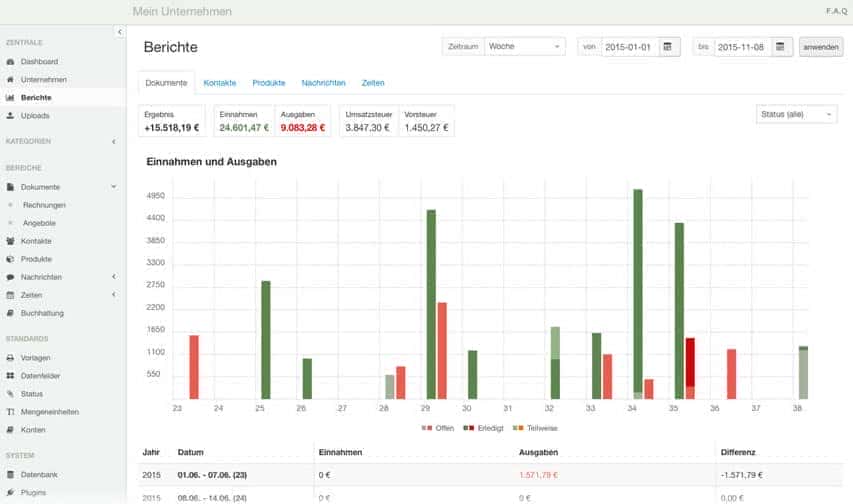
Task: Click the Dashboard icon in sidebar
Action: point(10,62)
